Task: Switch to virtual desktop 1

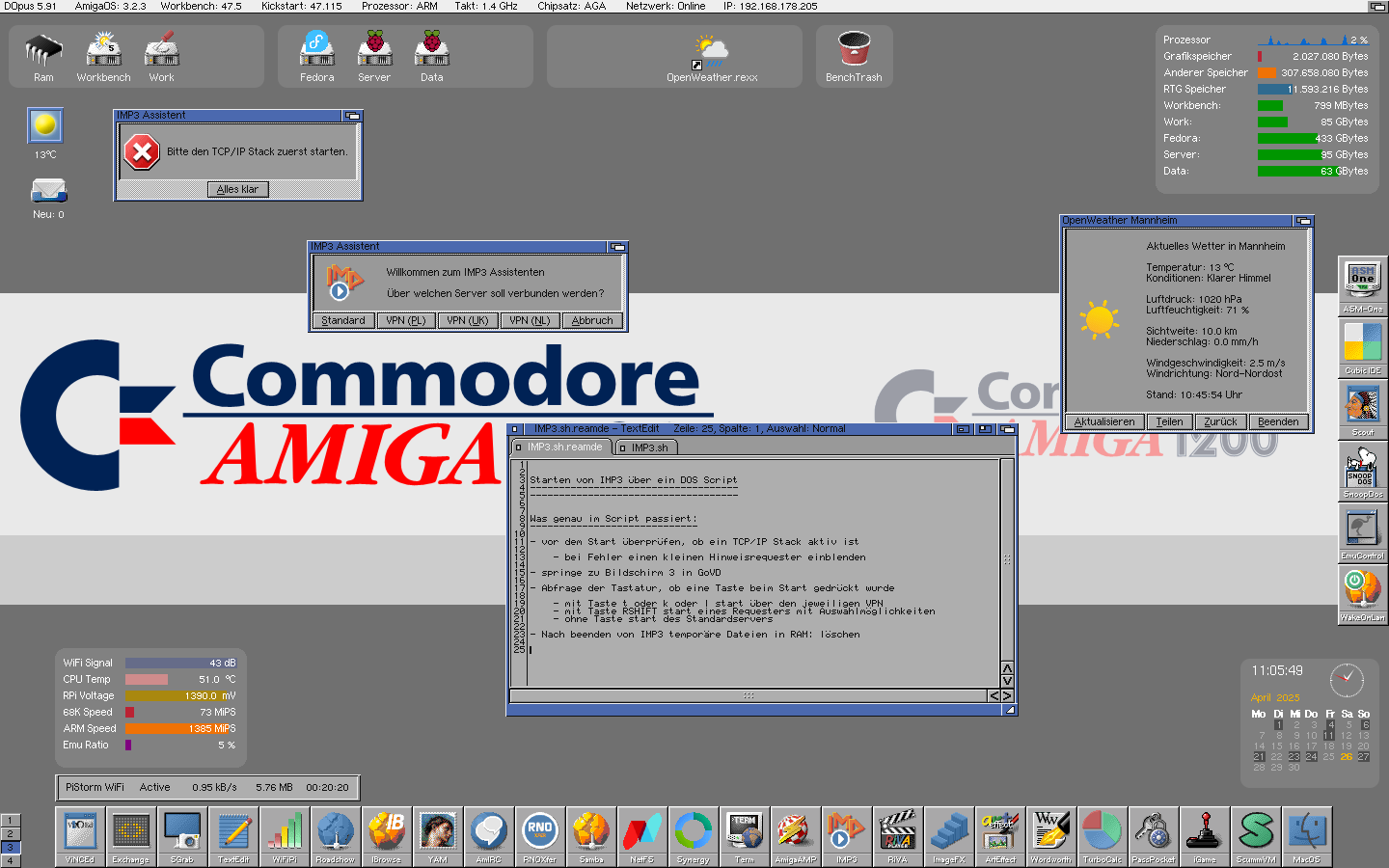Action: click(x=10, y=821)
